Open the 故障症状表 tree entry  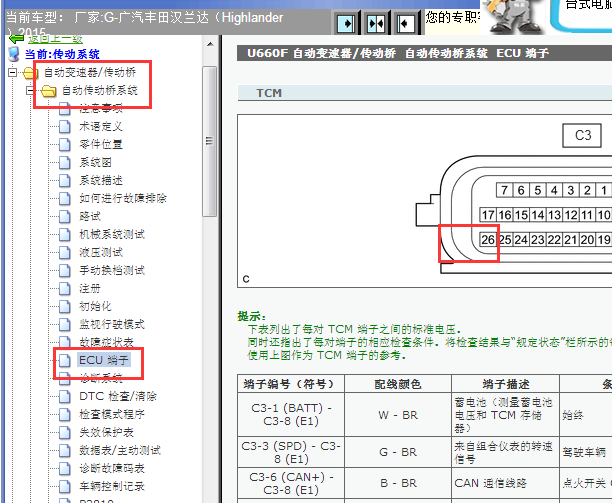pyautogui.click(x=107, y=342)
